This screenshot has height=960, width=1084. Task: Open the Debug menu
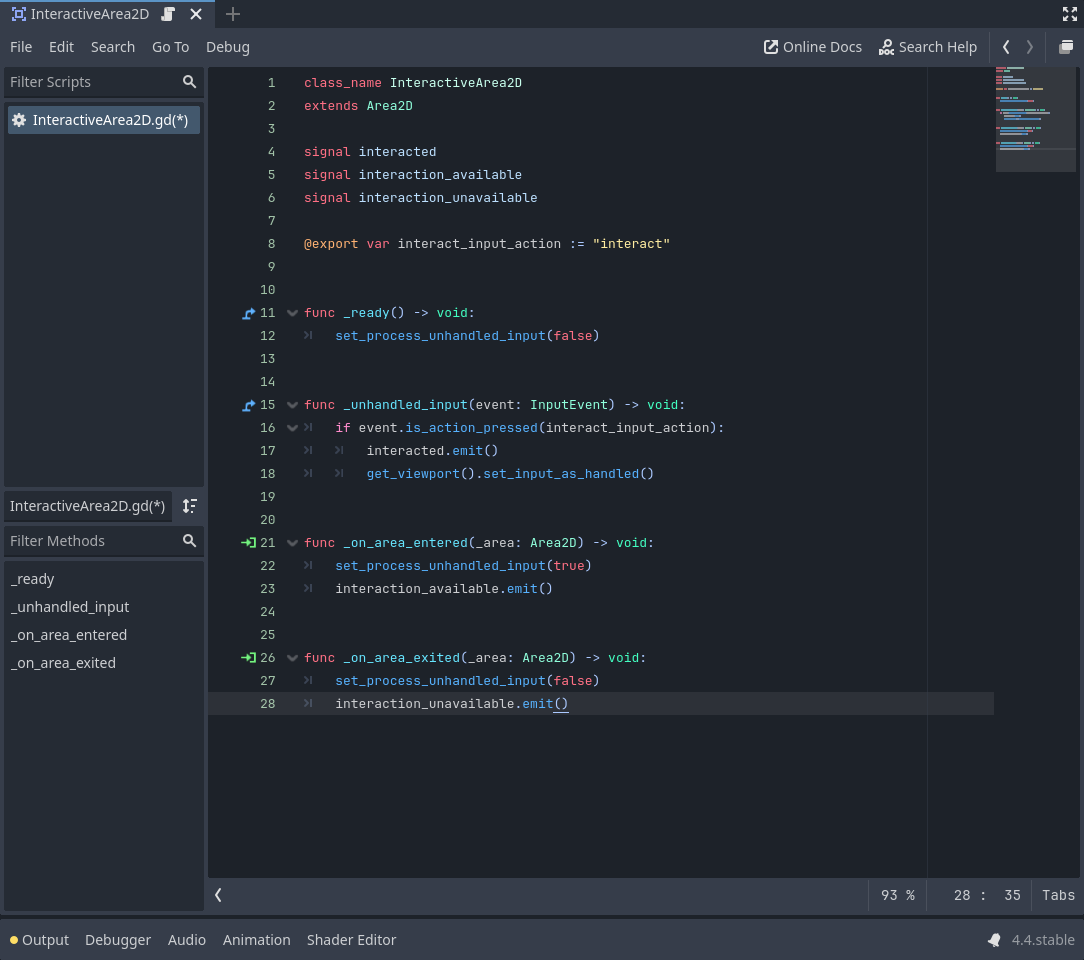[x=227, y=47]
